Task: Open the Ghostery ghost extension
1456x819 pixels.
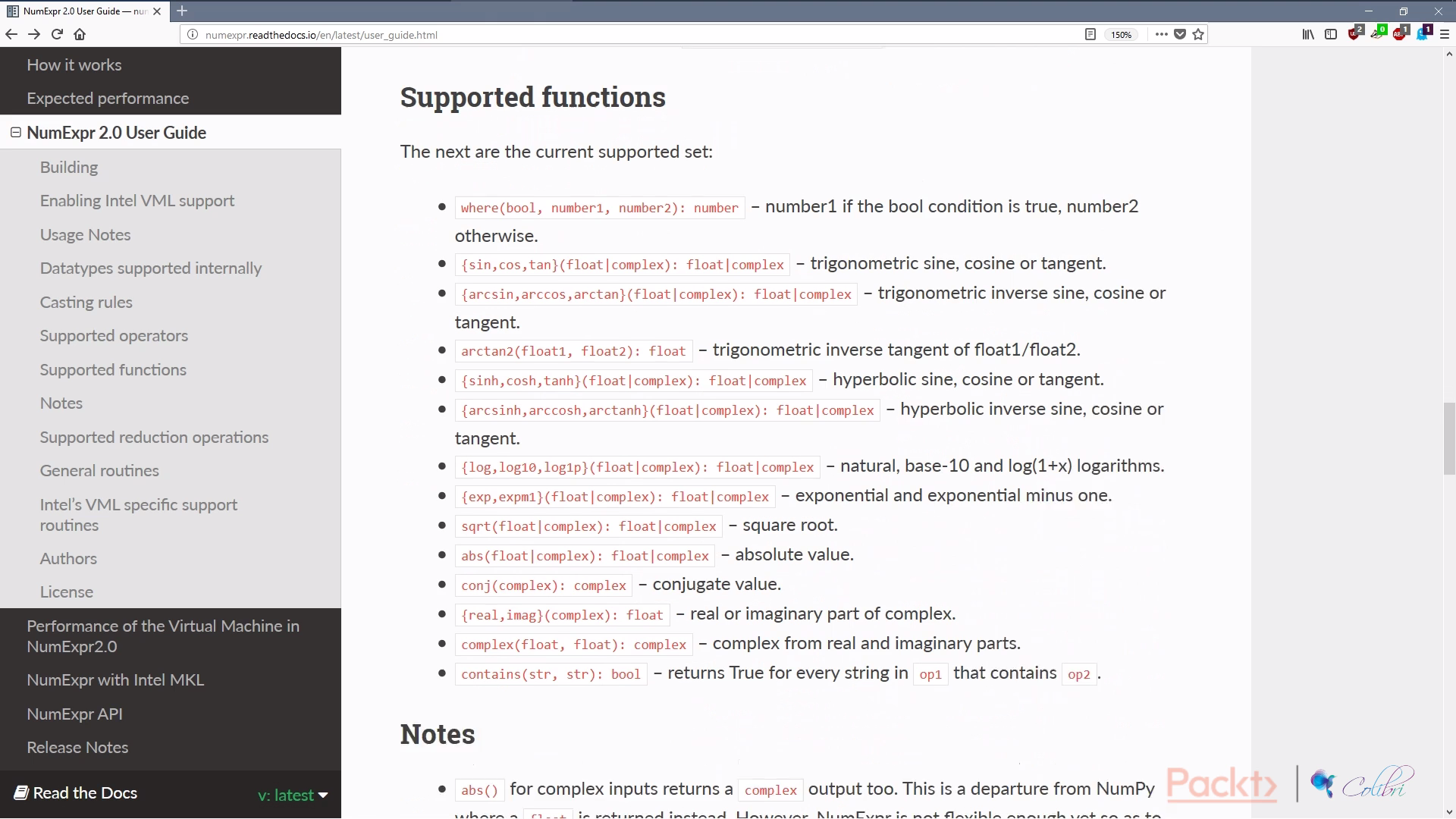Action: [1423, 33]
